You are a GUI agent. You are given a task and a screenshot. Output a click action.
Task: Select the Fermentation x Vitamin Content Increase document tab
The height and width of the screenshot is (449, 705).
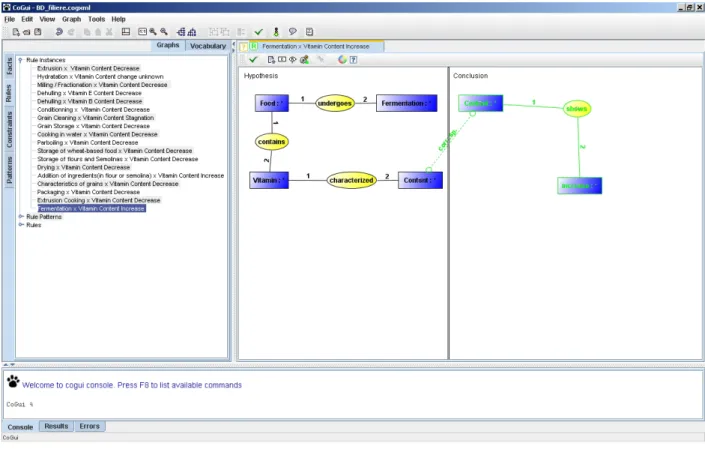(311, 46)
